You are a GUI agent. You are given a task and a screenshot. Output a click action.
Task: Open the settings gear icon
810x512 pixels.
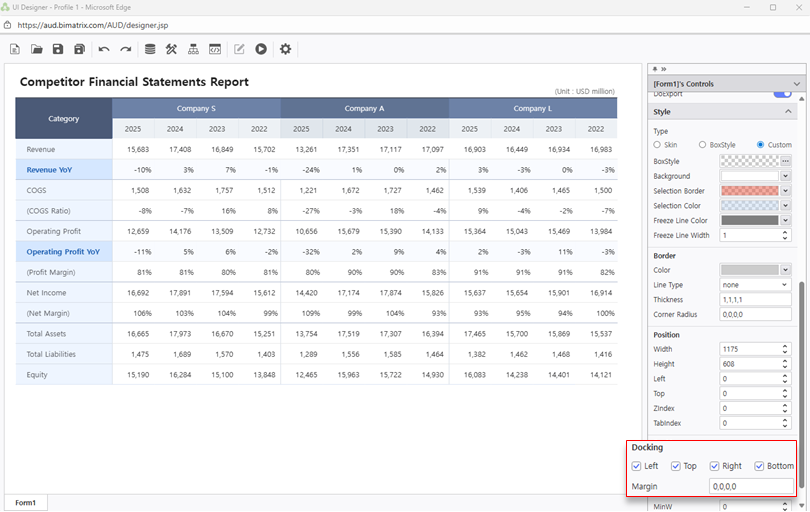tap(286, 49)
